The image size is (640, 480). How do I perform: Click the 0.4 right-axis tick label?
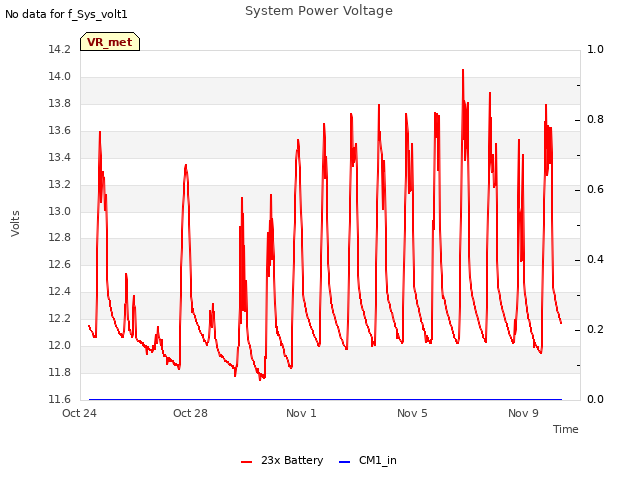point(595,260)
